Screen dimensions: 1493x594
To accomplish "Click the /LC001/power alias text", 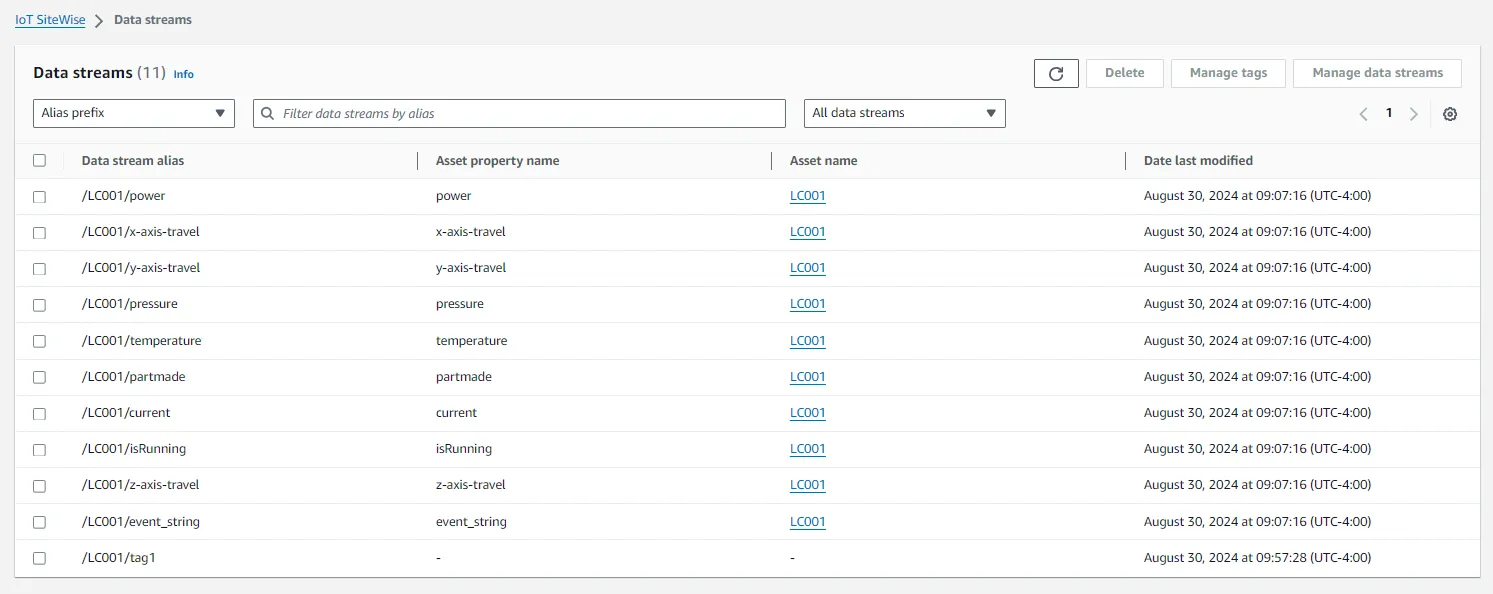I will [124, 196].
